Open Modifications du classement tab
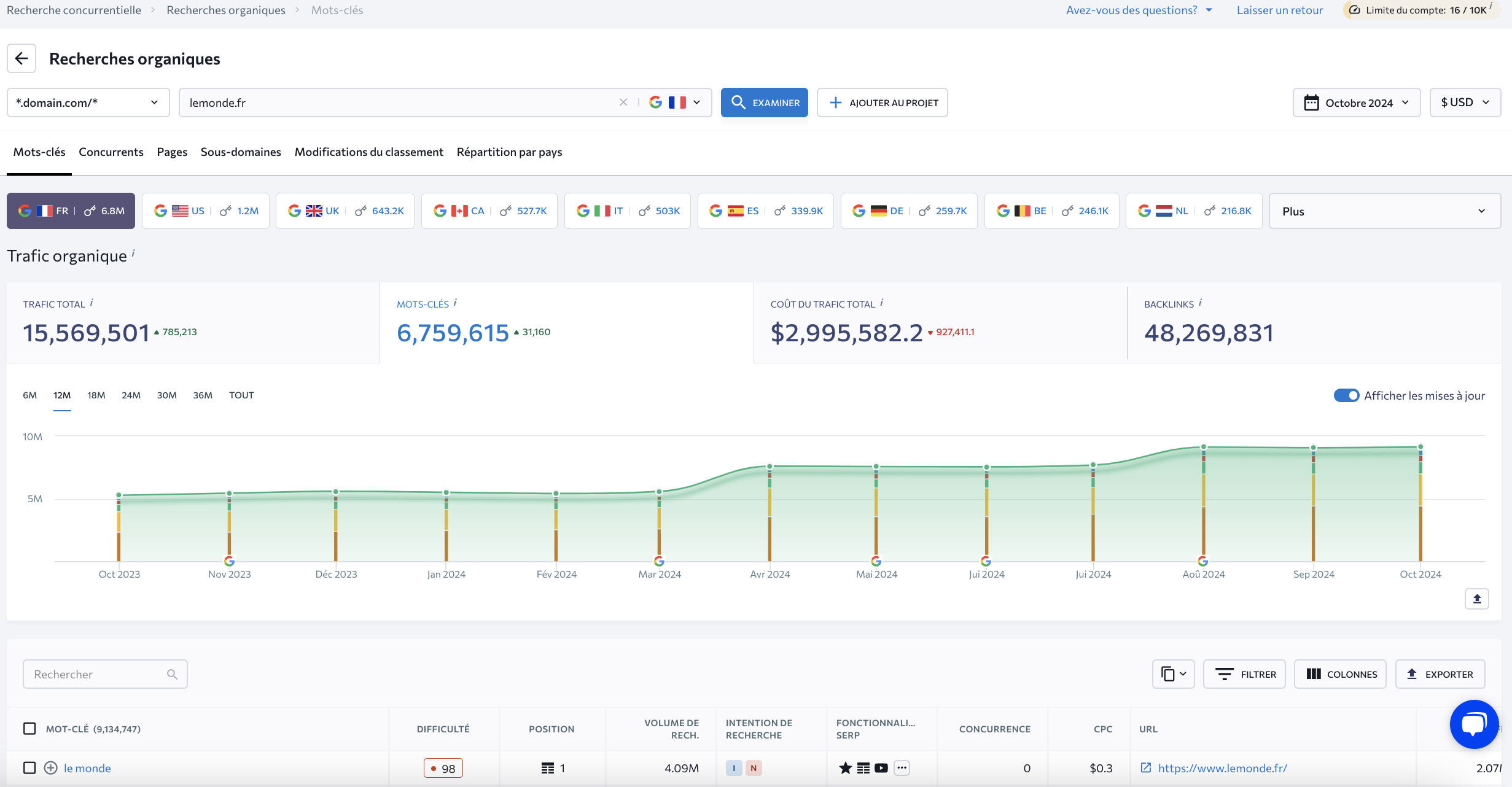The width and height of the screenshot is (1512, 787). (x=368, y=152)
